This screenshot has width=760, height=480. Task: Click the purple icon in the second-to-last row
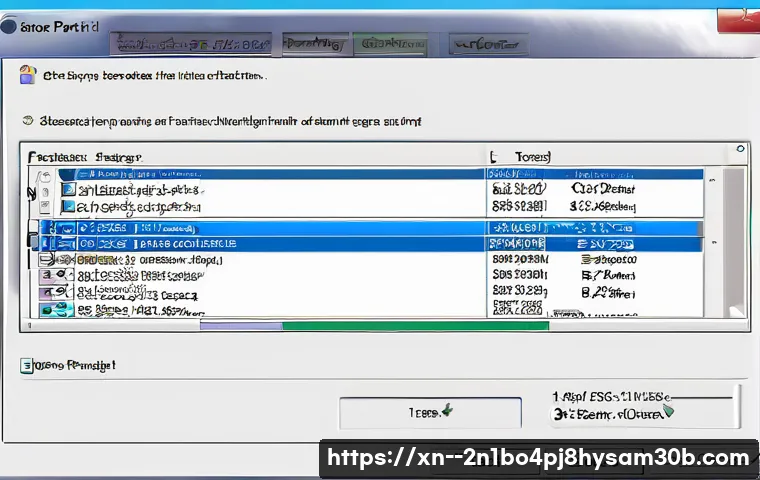pyautogui.click(x=48, y=294)
